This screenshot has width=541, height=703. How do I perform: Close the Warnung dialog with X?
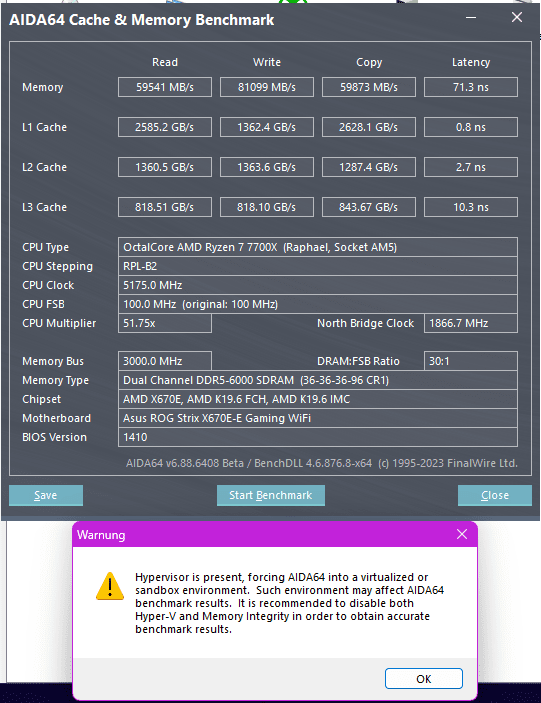point(462,534)
